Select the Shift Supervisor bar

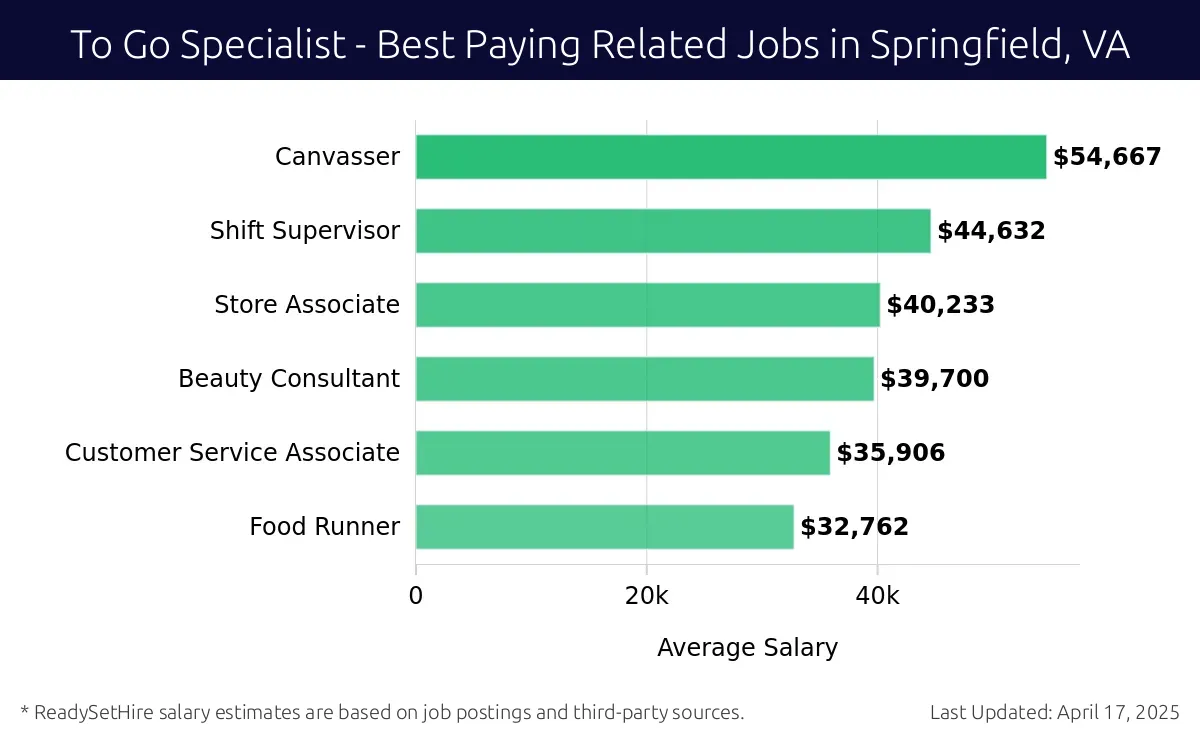point(673,231)
